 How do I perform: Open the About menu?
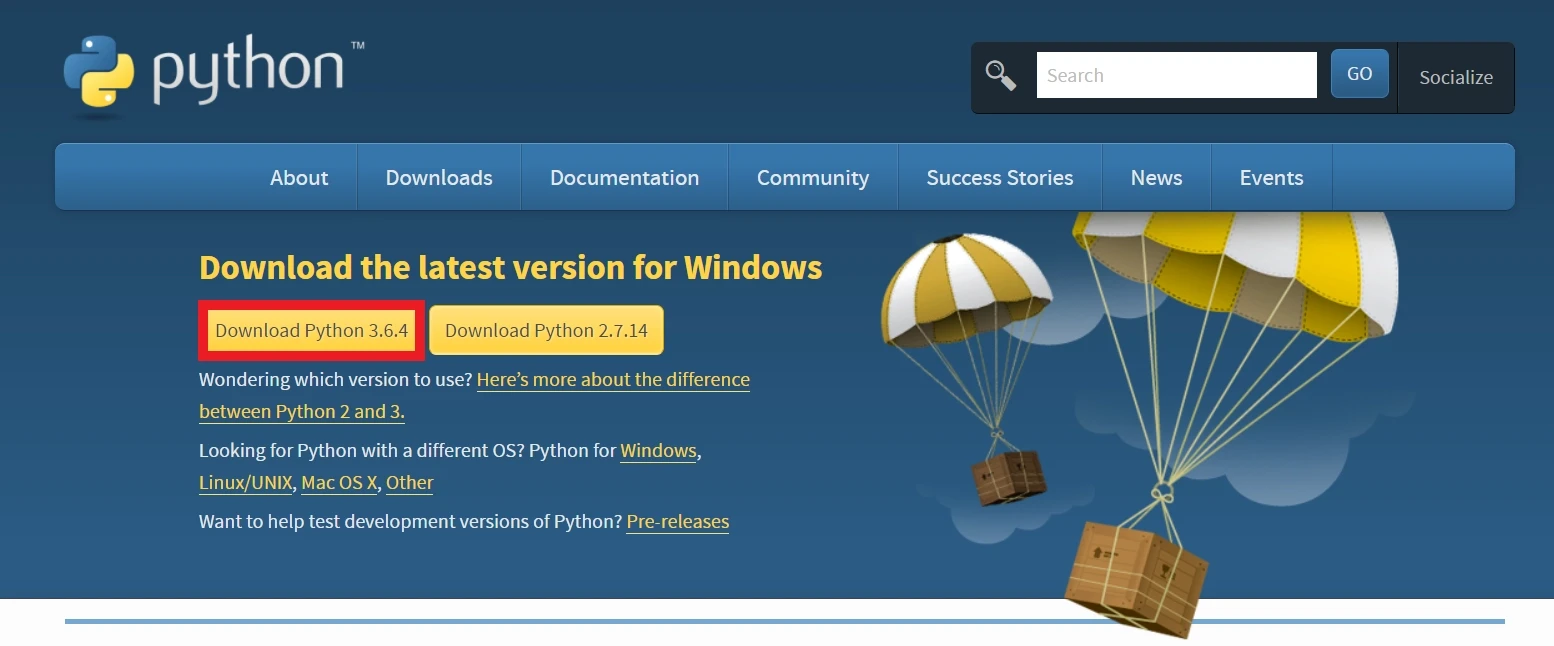pyautogui.click(x=299, y=178)
